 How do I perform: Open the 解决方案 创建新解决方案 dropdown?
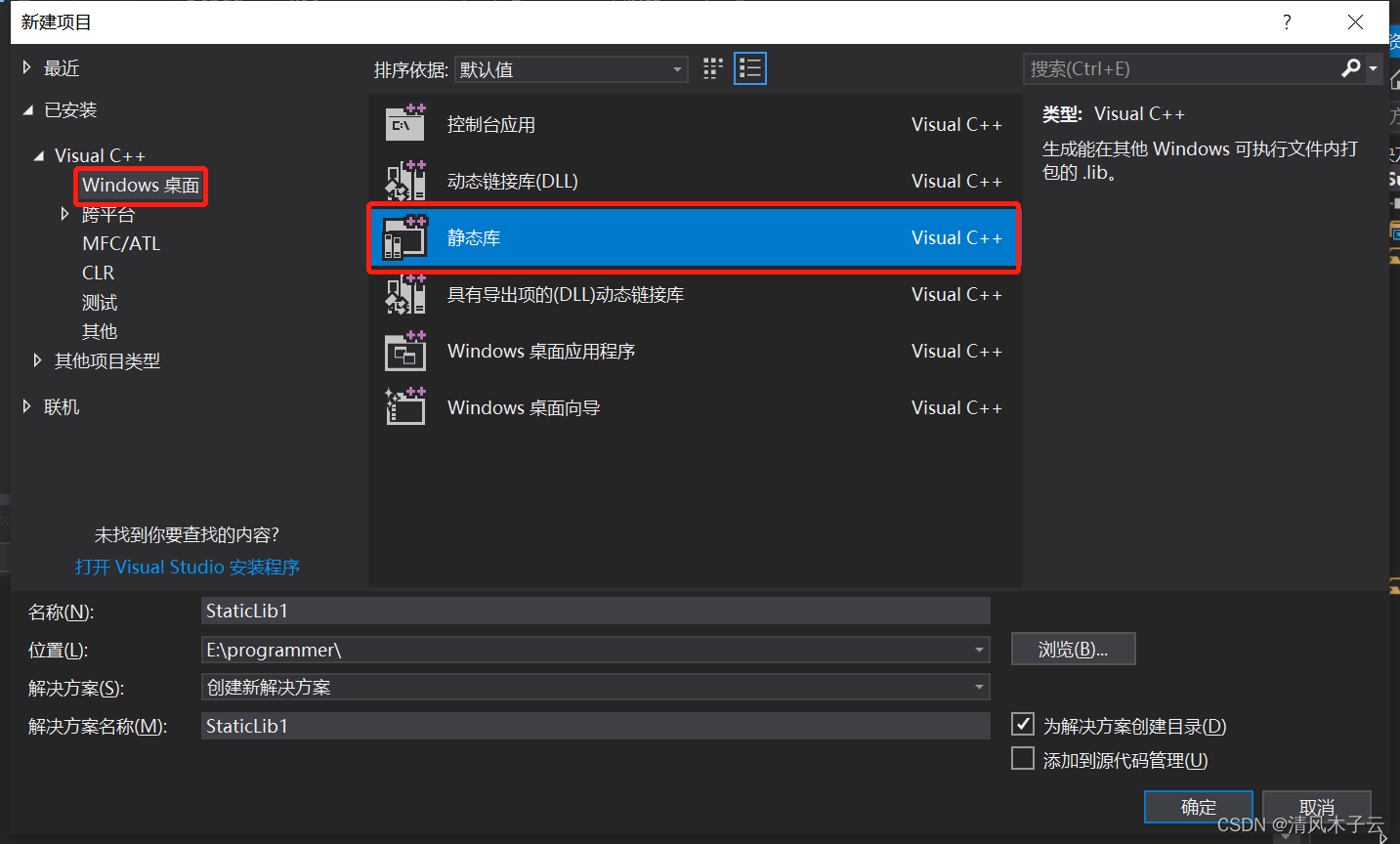[x=596, y=687]
